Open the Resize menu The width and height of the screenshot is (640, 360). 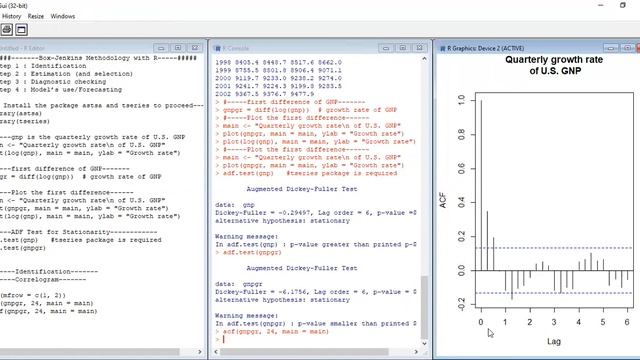coord(36,16)
